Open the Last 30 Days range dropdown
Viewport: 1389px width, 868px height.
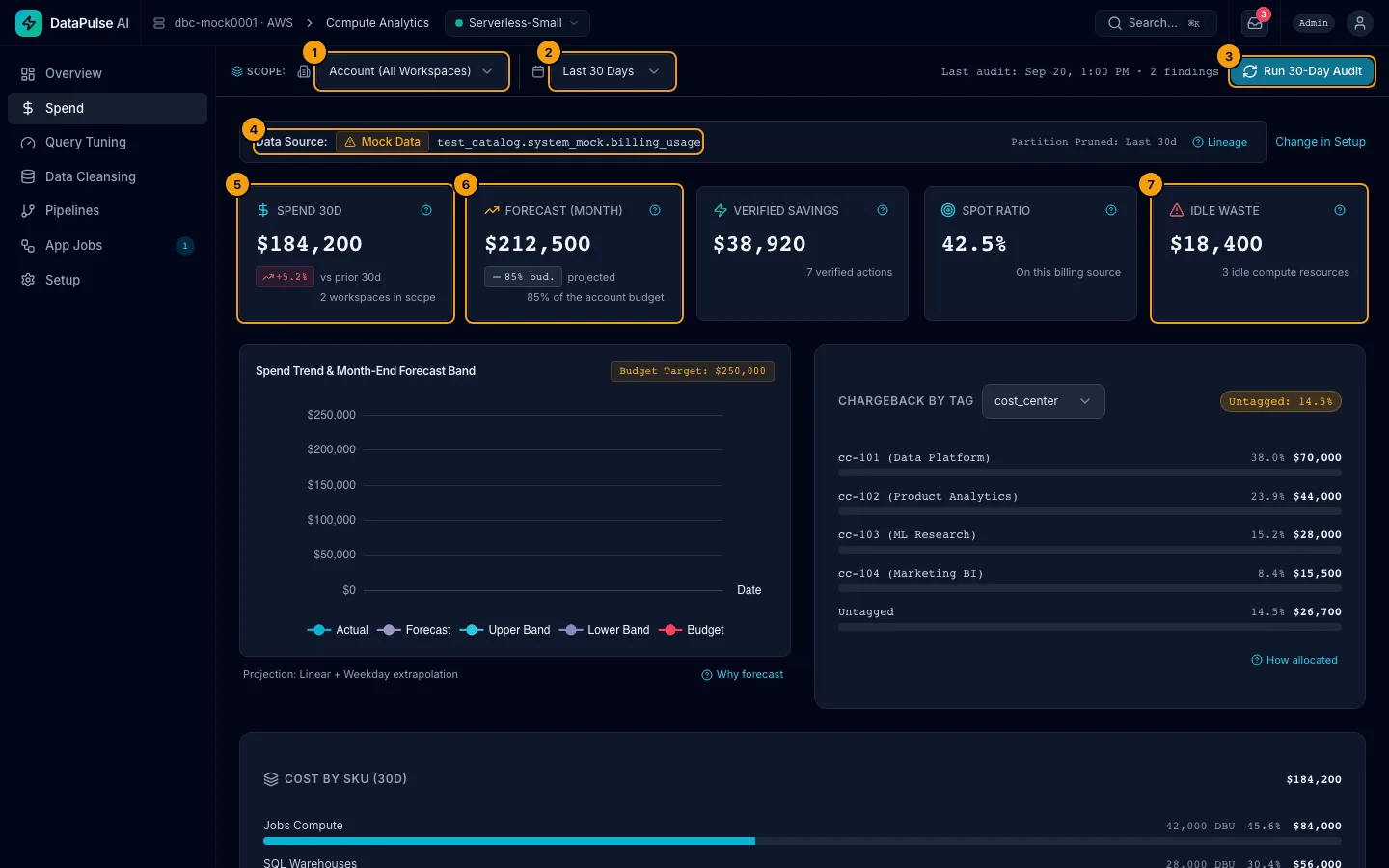click(612, 71)
